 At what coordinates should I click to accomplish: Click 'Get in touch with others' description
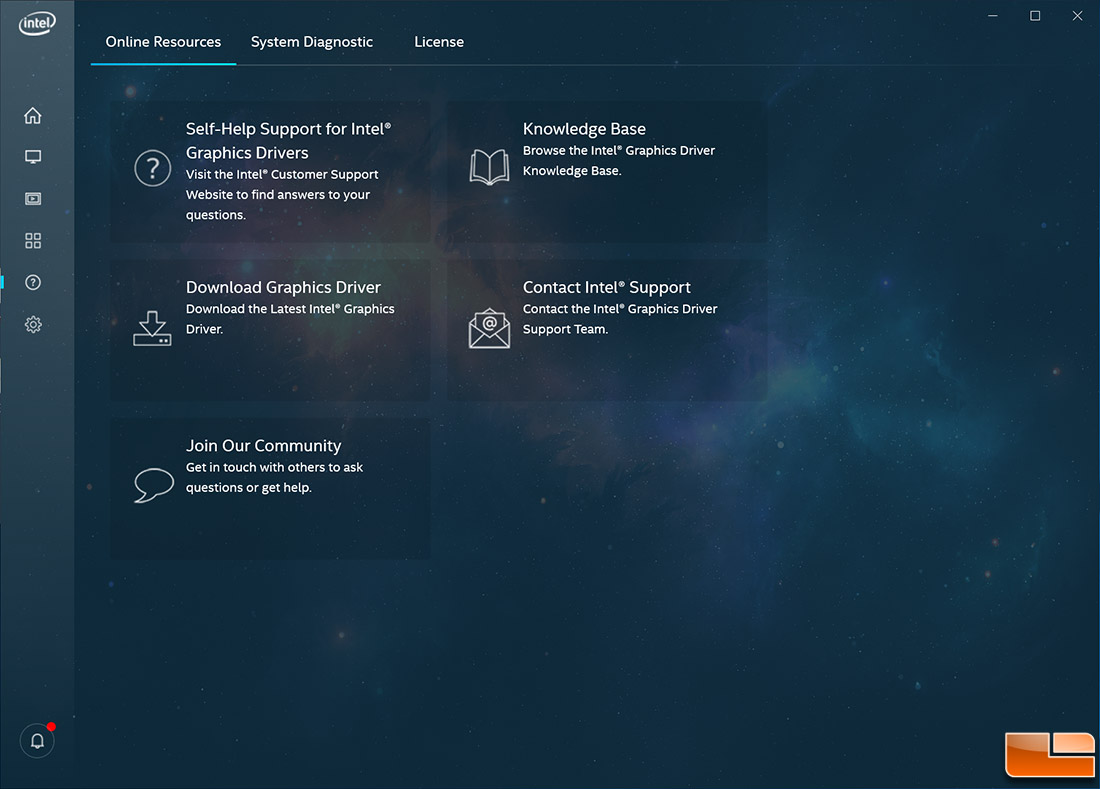point(274,478)
